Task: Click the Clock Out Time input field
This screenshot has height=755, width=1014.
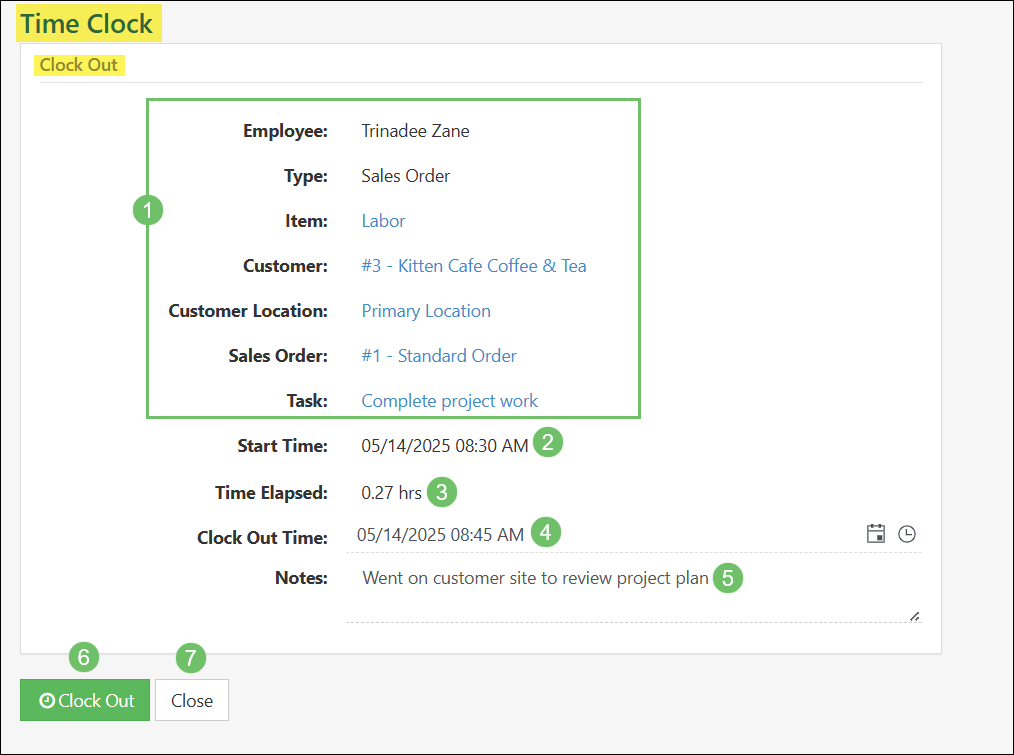Action: tap(634, 534)
